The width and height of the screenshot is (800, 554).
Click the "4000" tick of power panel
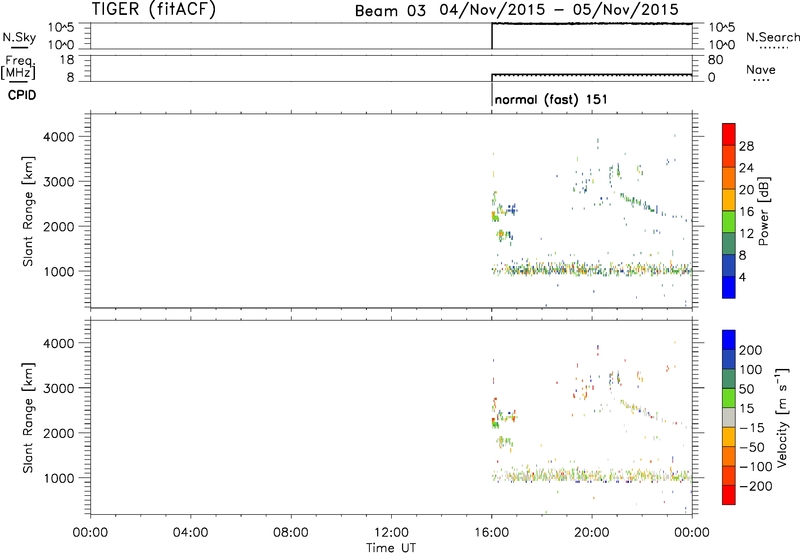(58, 137)
